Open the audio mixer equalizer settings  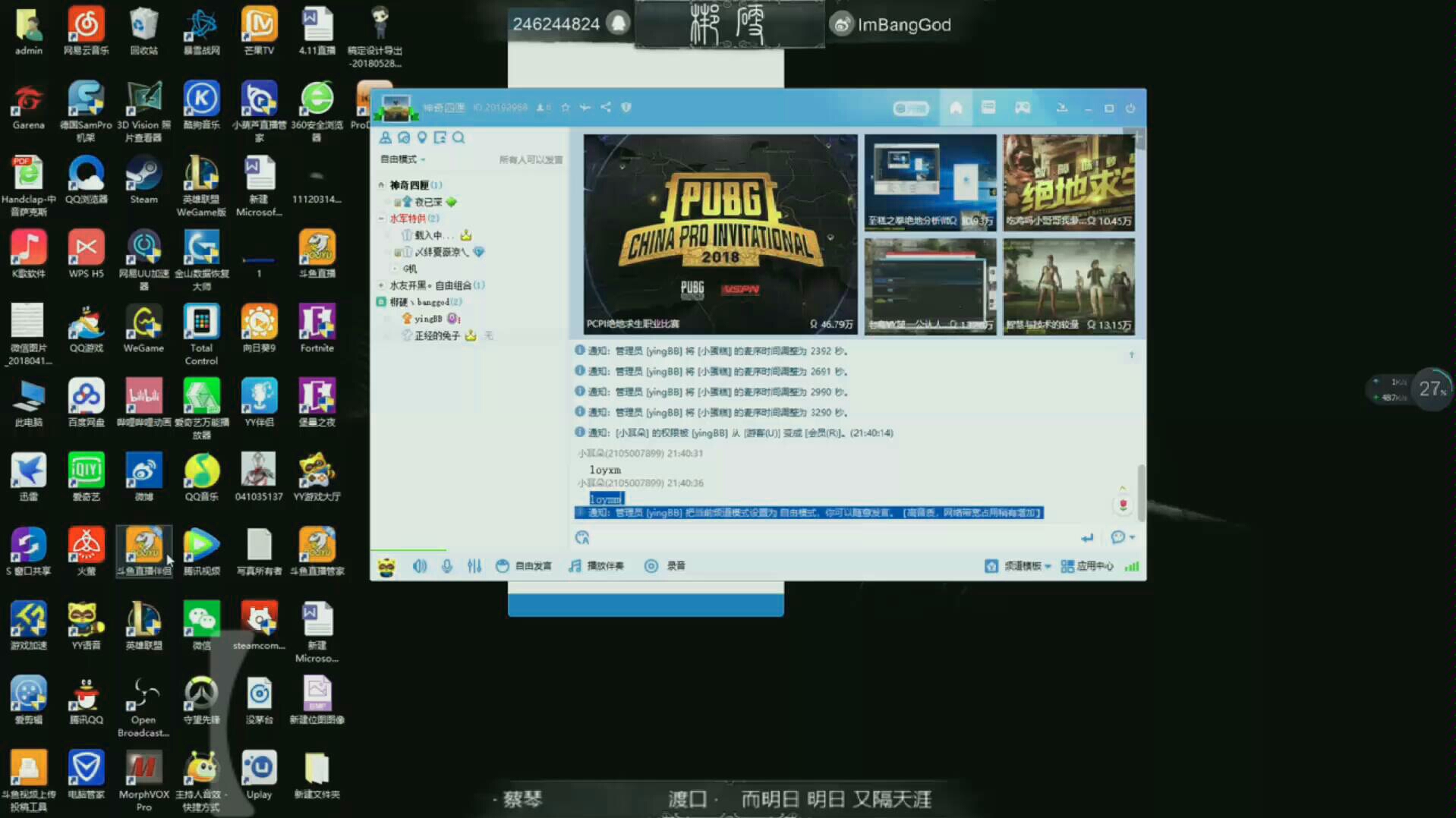point(474,566)
